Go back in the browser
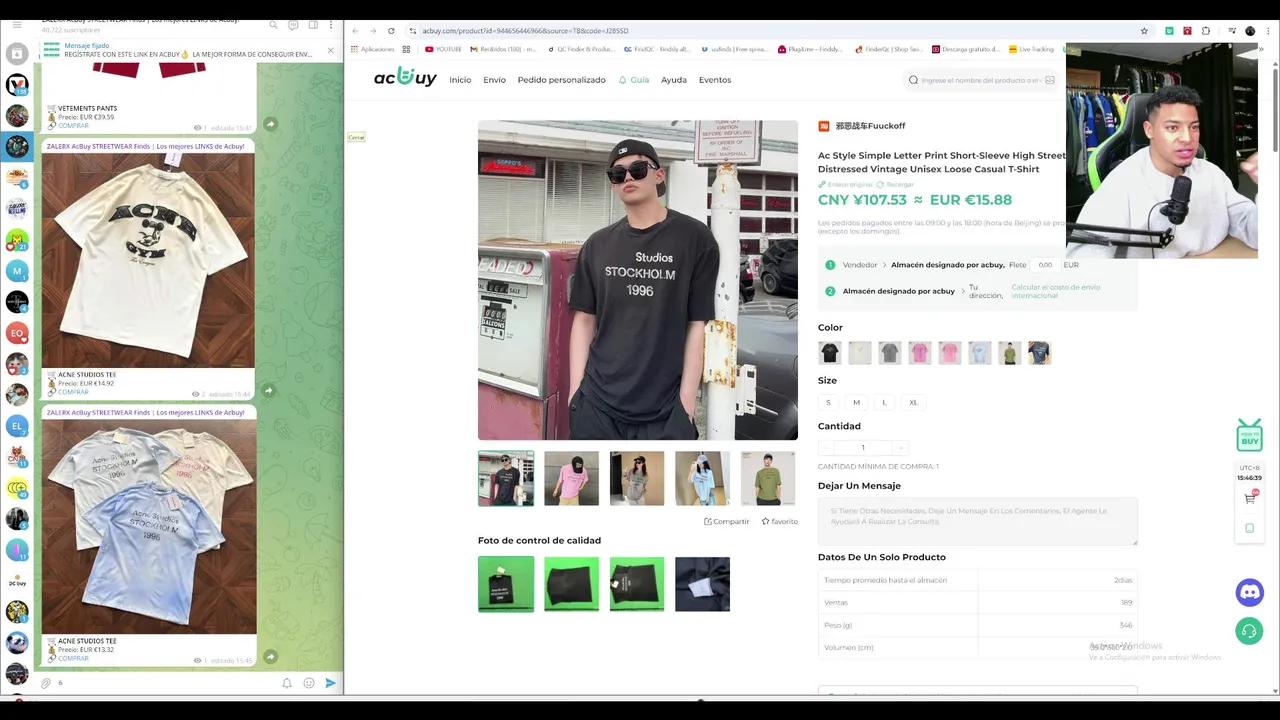The height and width of the screenshot is (720, 1280). (x=355, y=31)
